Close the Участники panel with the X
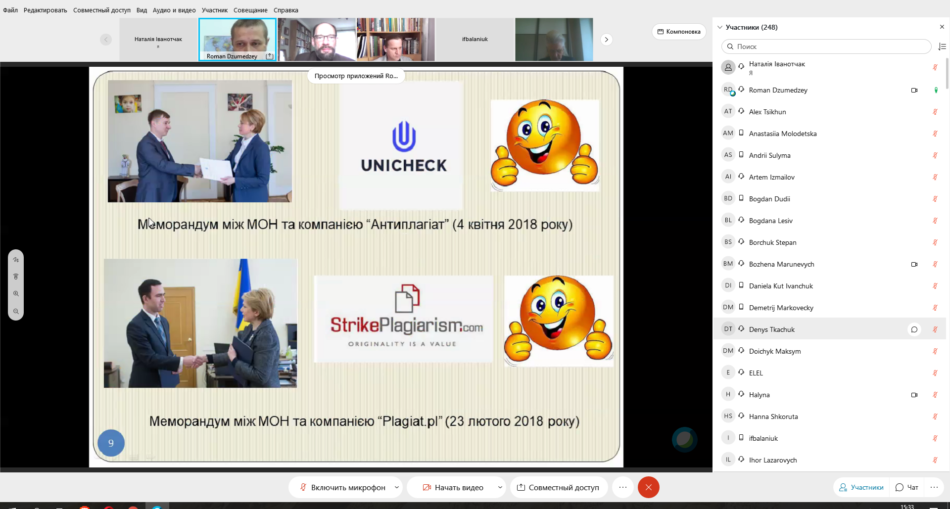 pos(940,27)
